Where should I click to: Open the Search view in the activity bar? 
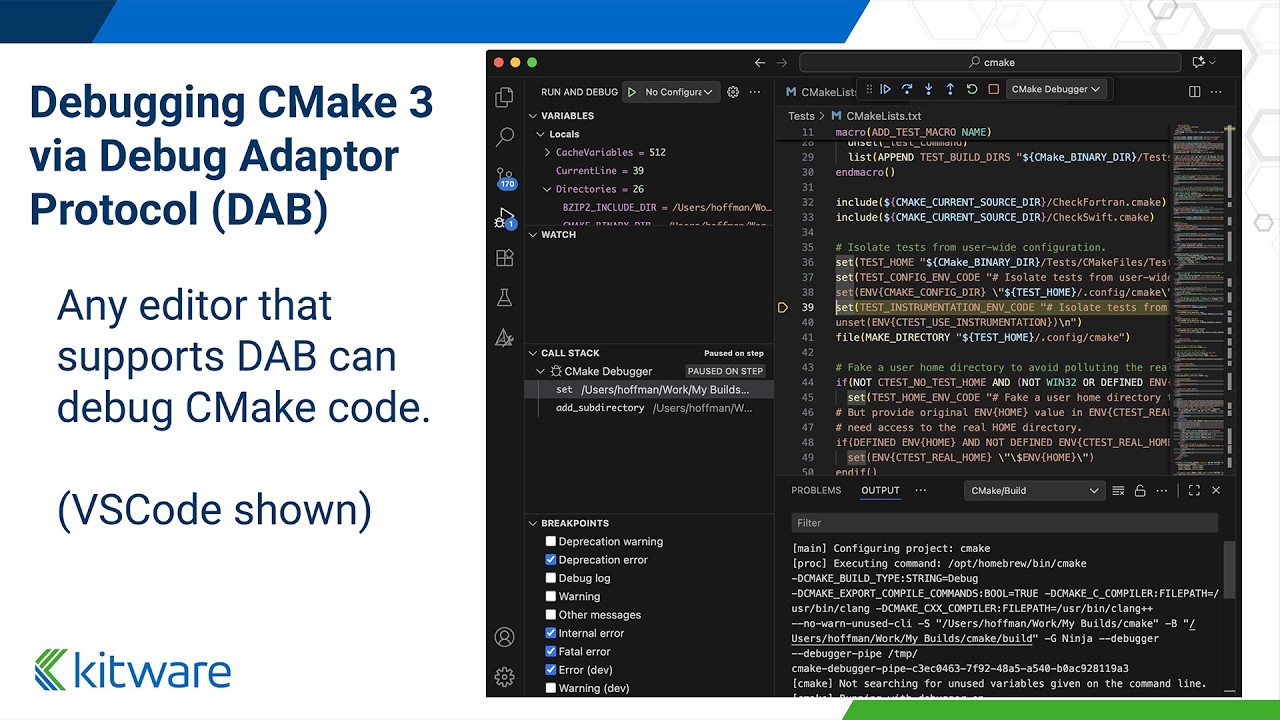(x=505, y=137)
